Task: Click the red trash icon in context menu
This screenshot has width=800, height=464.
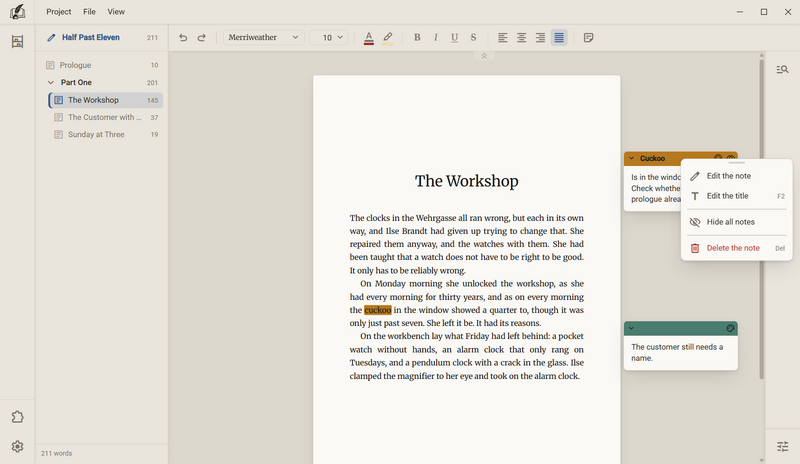Action: (695, 248)
